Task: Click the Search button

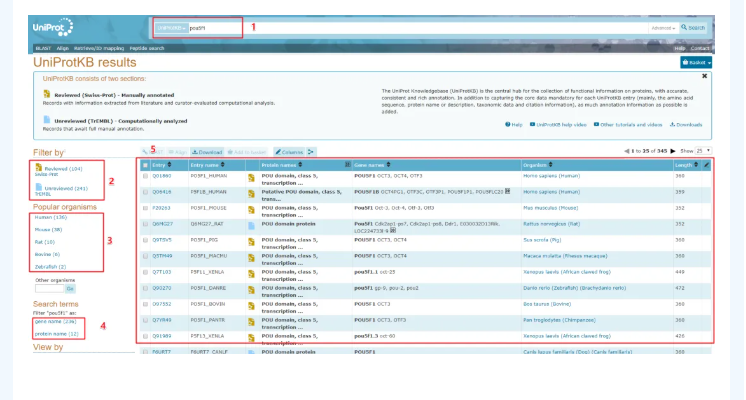Action: [693, 28]
